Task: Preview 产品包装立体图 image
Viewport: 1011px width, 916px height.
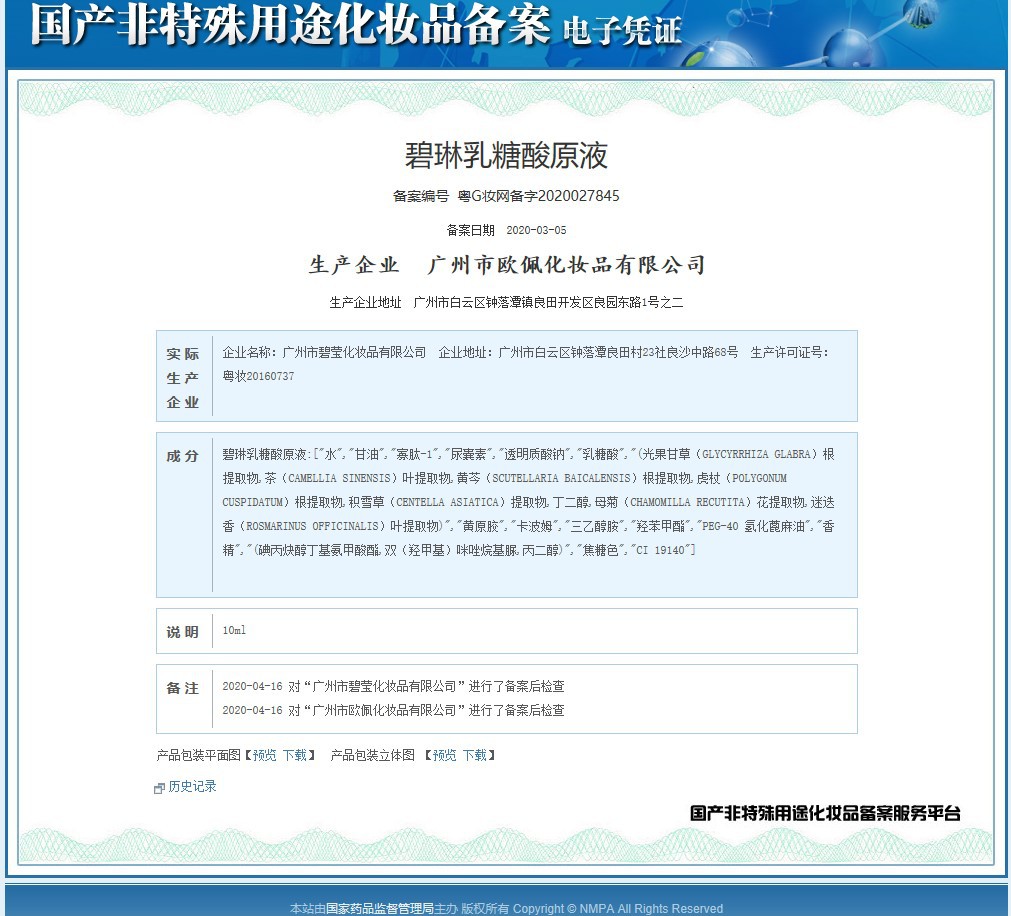Action: click(x=444, y=755)
